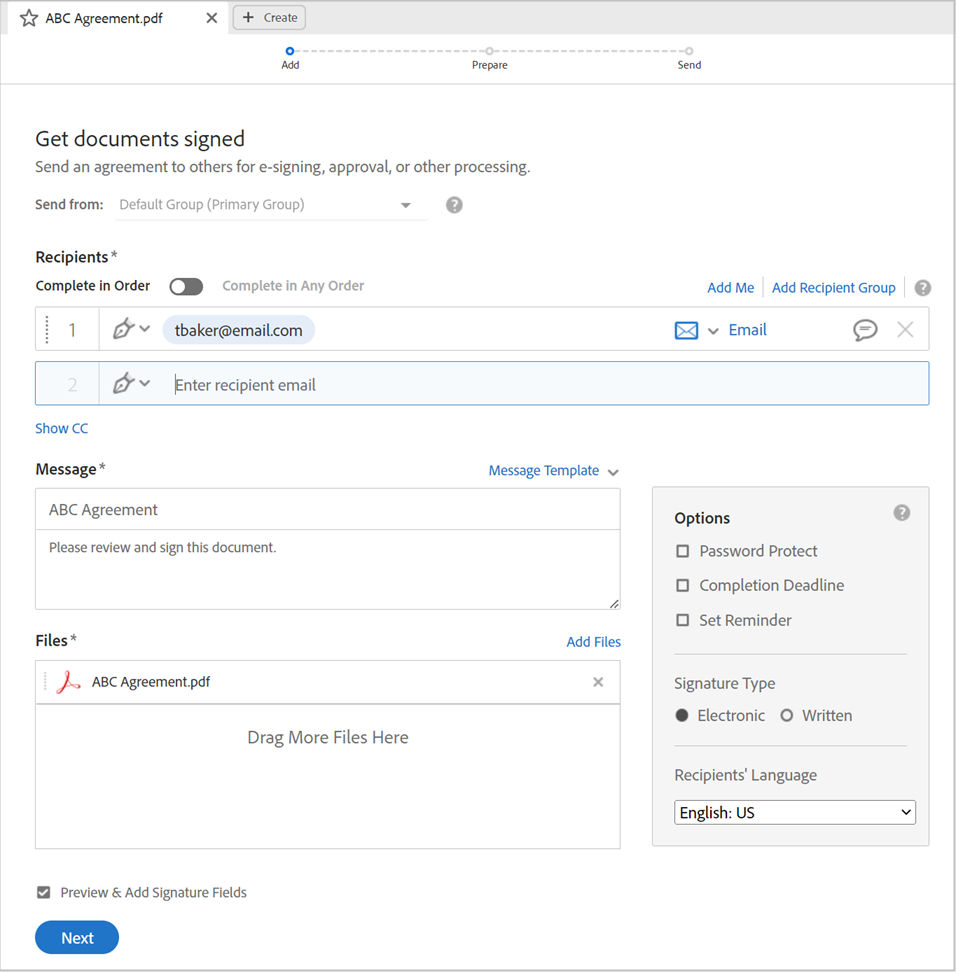Click the Prepare step in the progress bar
This screenshot has height=973, width=956.
pos(489,50)
